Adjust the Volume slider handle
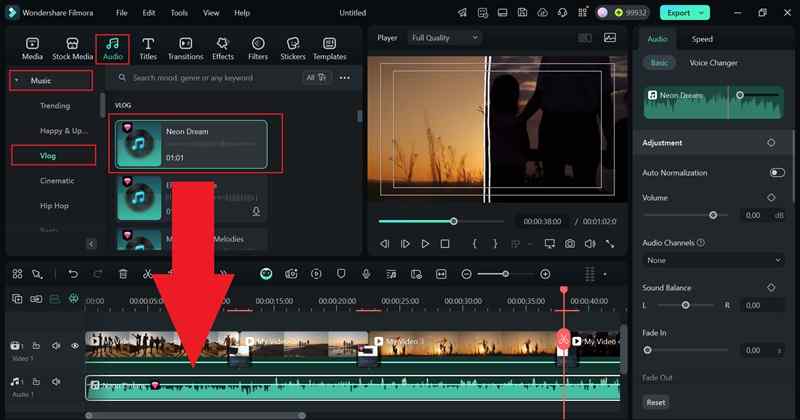The height and width of the screenshot is (420, 800). (x=713, y=215)
